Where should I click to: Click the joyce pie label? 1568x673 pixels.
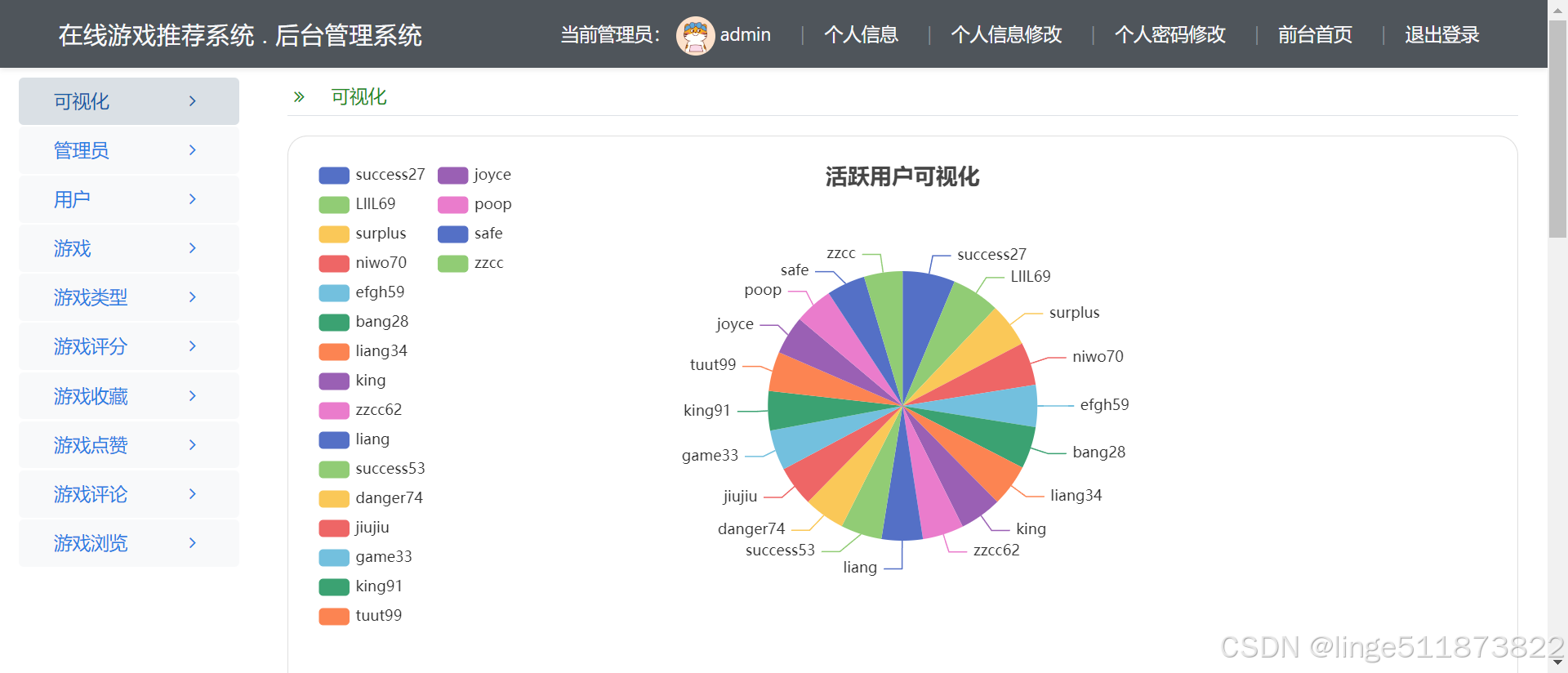pos(735,324)
